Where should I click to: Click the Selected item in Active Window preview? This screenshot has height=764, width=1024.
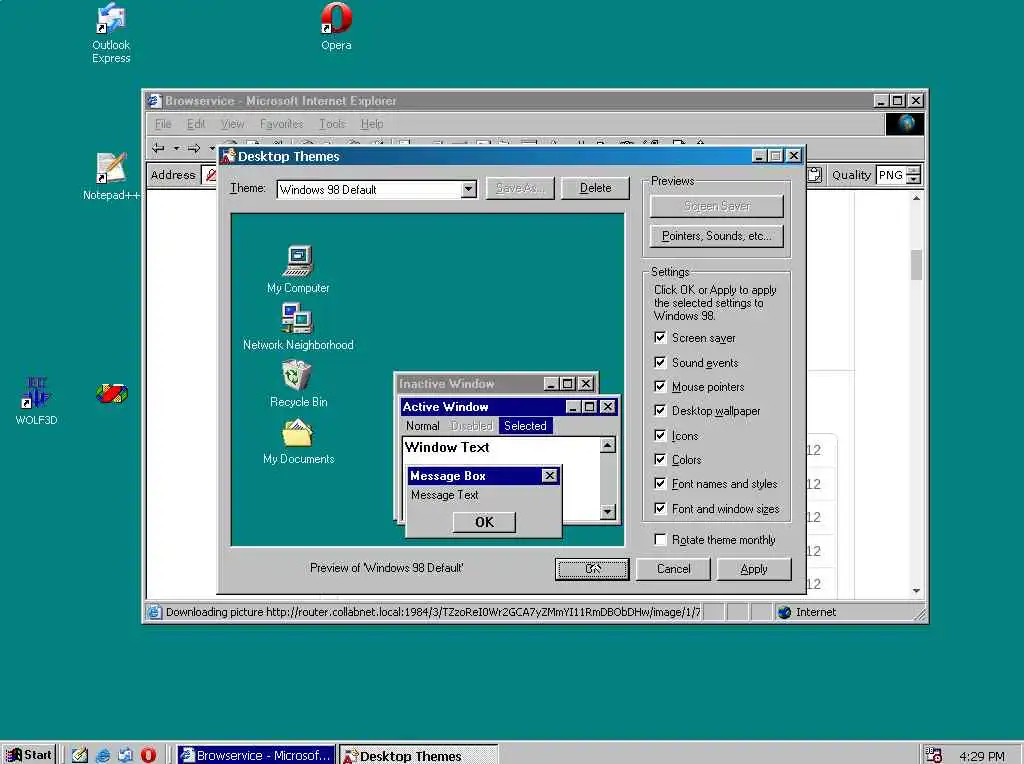point(525,426)
